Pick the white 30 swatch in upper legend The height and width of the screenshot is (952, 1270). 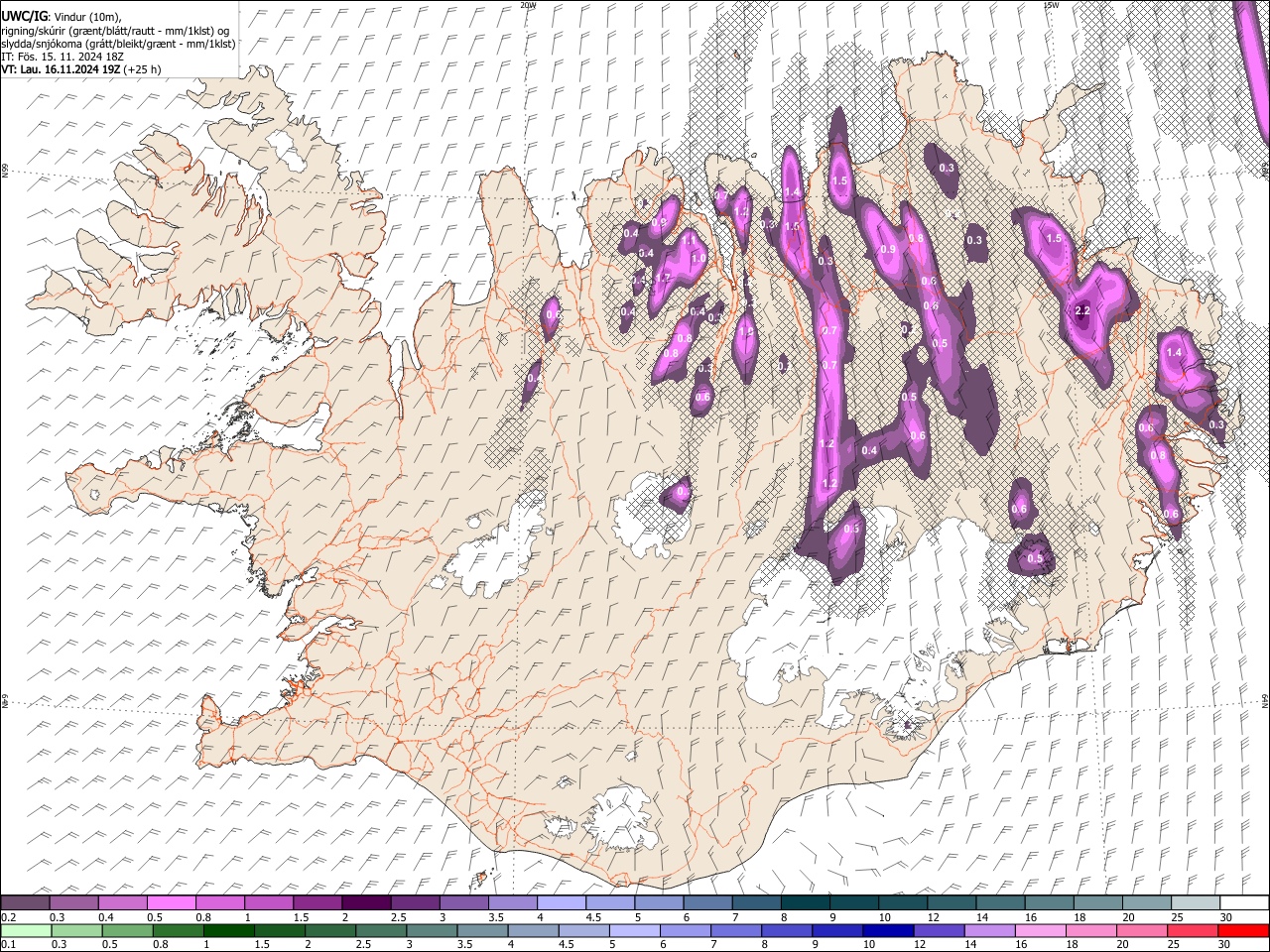[x=1244, y=903]
